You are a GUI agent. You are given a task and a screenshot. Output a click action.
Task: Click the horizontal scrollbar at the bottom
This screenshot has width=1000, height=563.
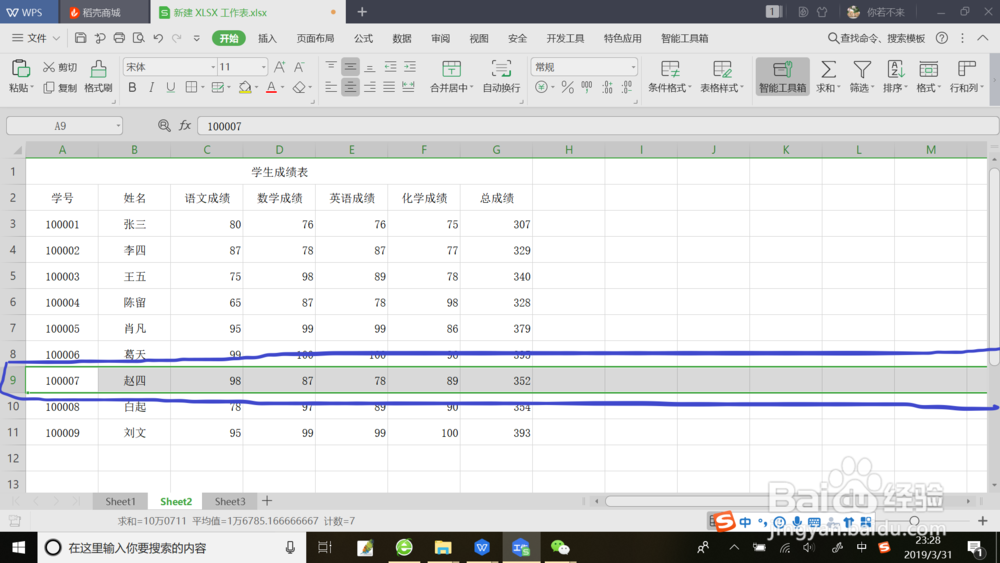coord(783,501)
